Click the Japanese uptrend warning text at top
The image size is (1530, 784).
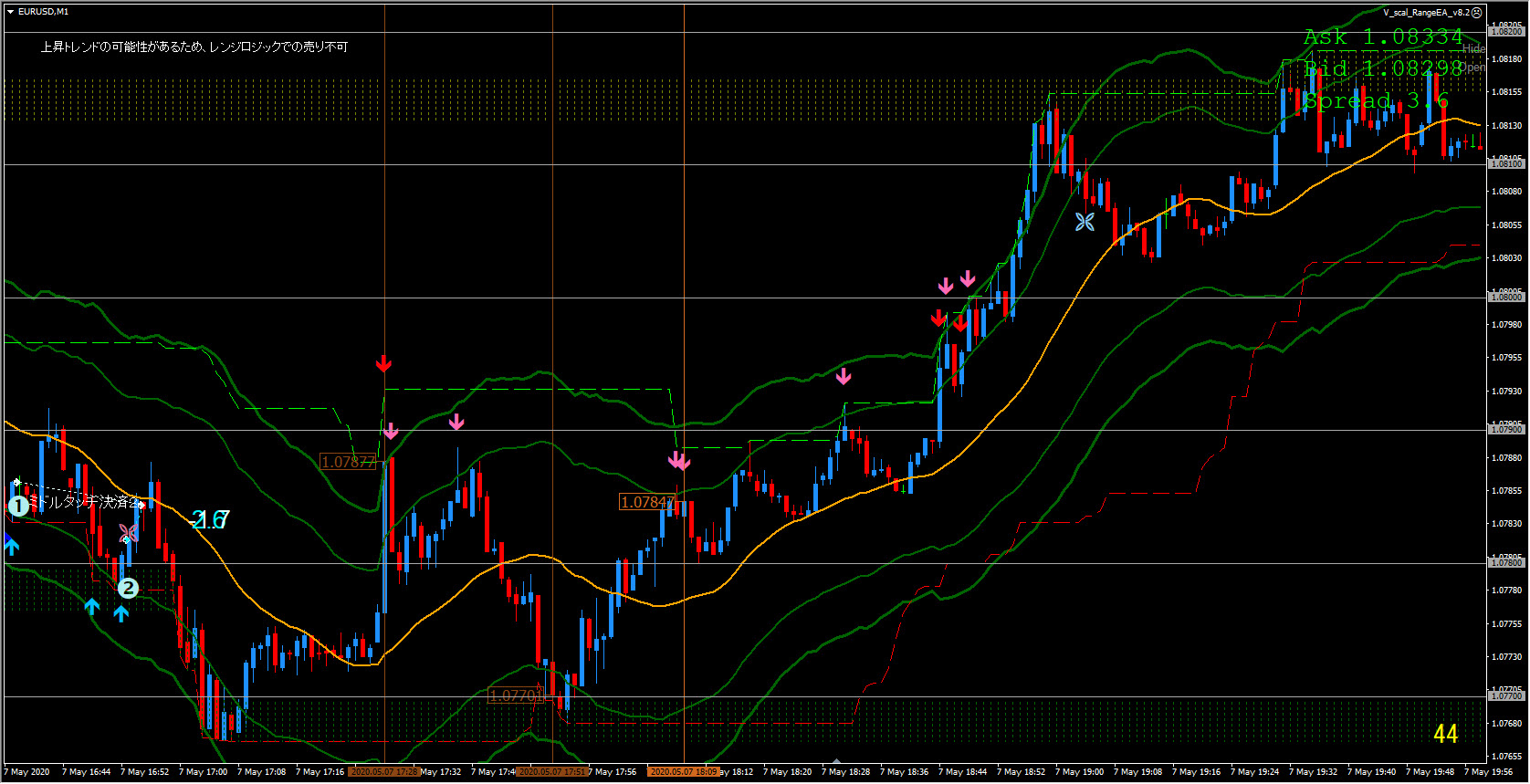[x=194, y=47]
